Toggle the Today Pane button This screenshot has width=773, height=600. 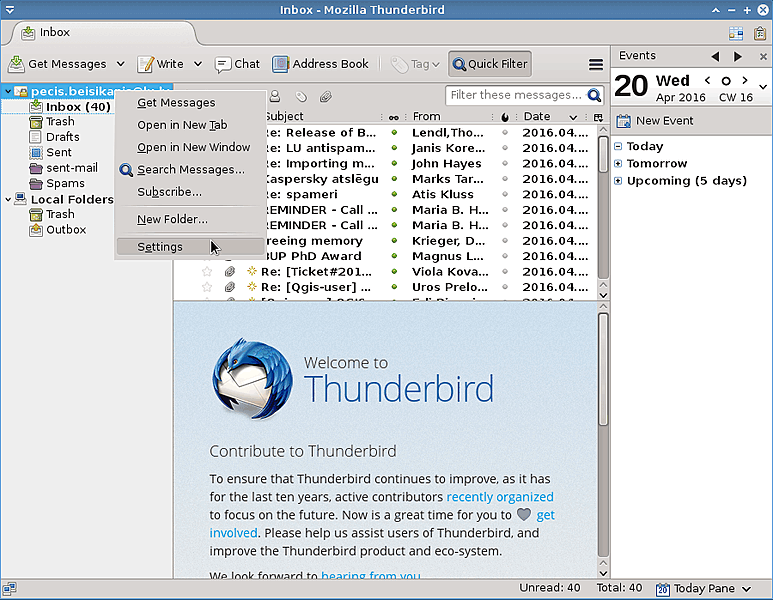pyautogui.click(x=703, y=589)
